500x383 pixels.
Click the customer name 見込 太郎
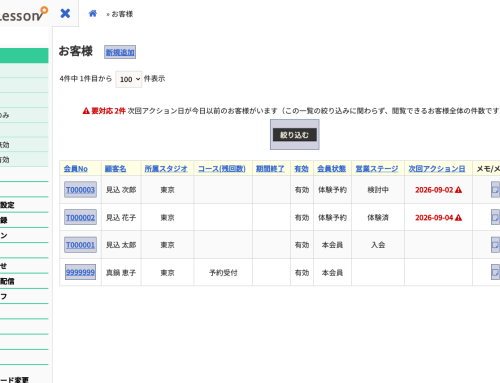[x=121, y=245]
